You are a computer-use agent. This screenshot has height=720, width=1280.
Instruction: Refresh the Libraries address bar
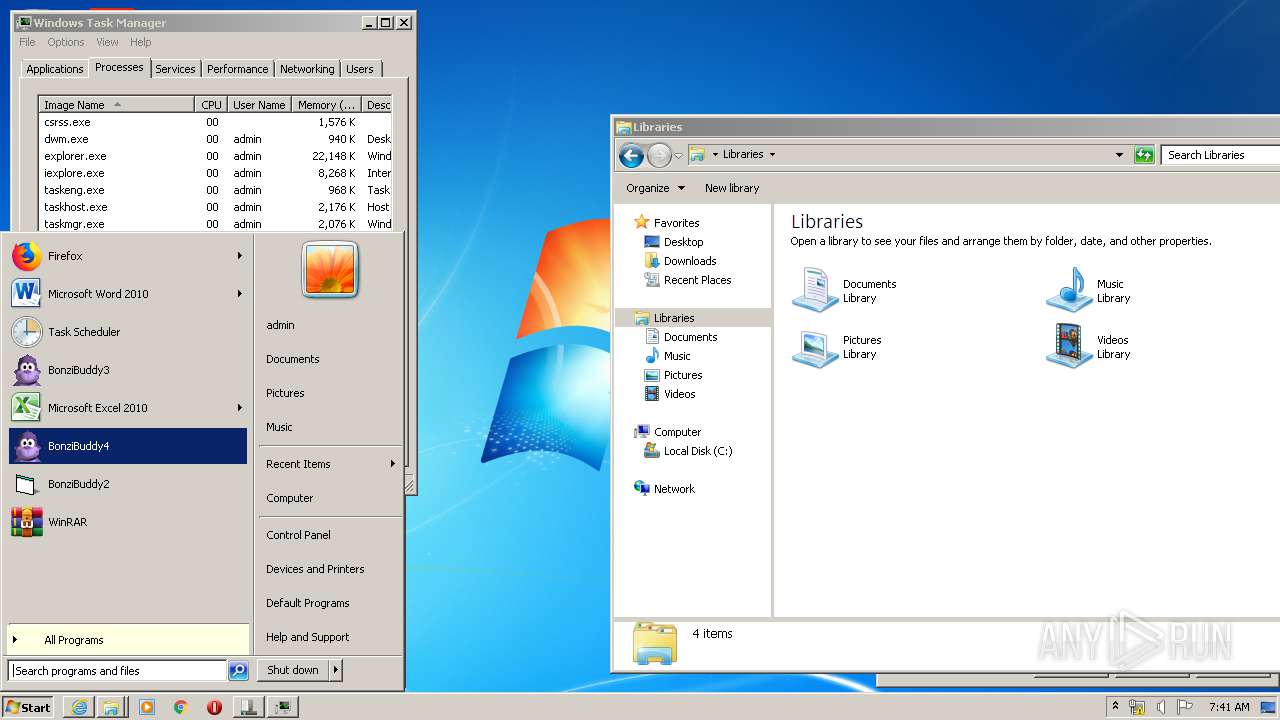pyautogui.click(x=1144, y=155)
